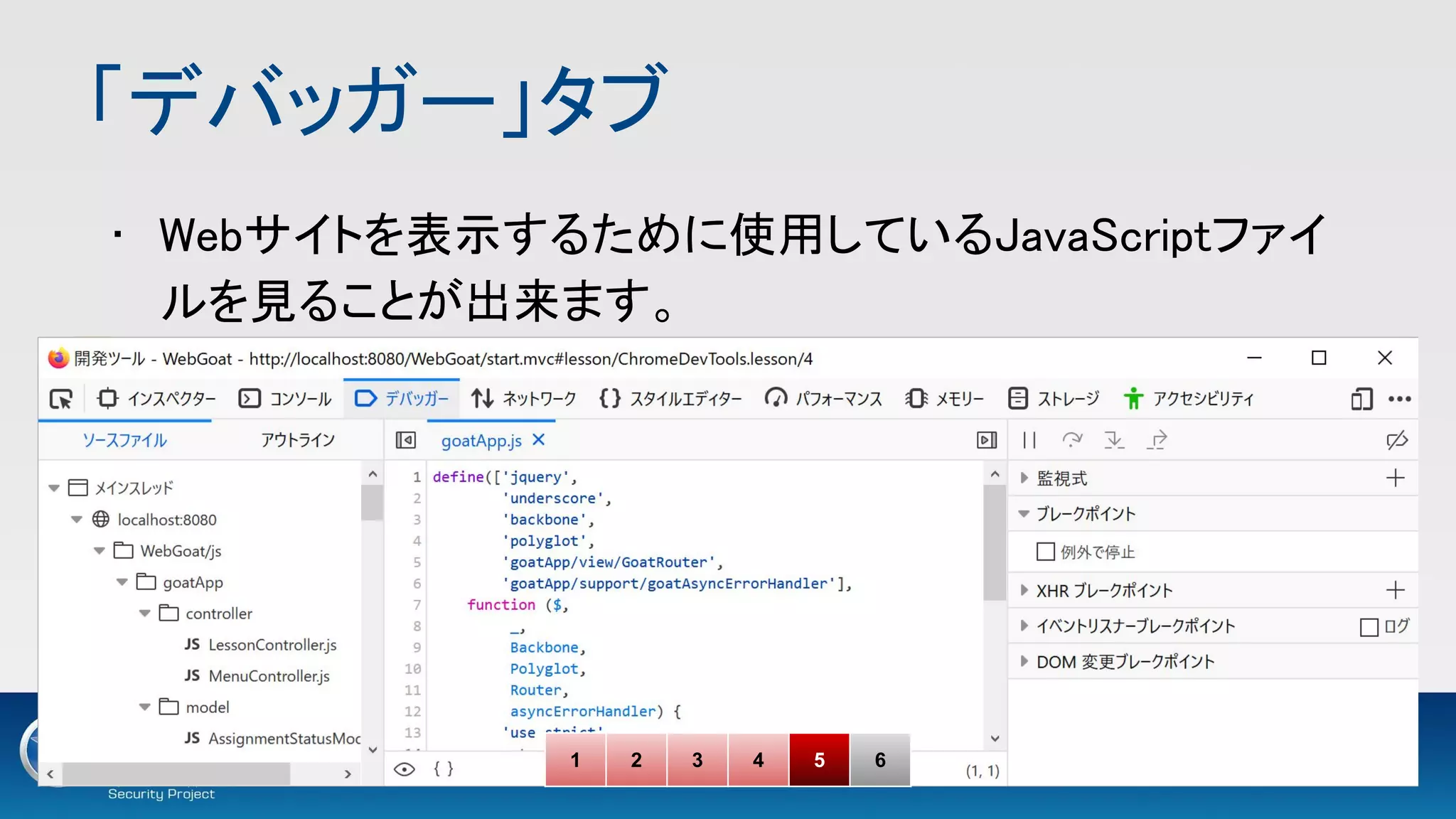Click the step over icon
Image resolution: width=1456 pixels, height=819 pixels.
pyautogui.click(x=1072, y=440)
